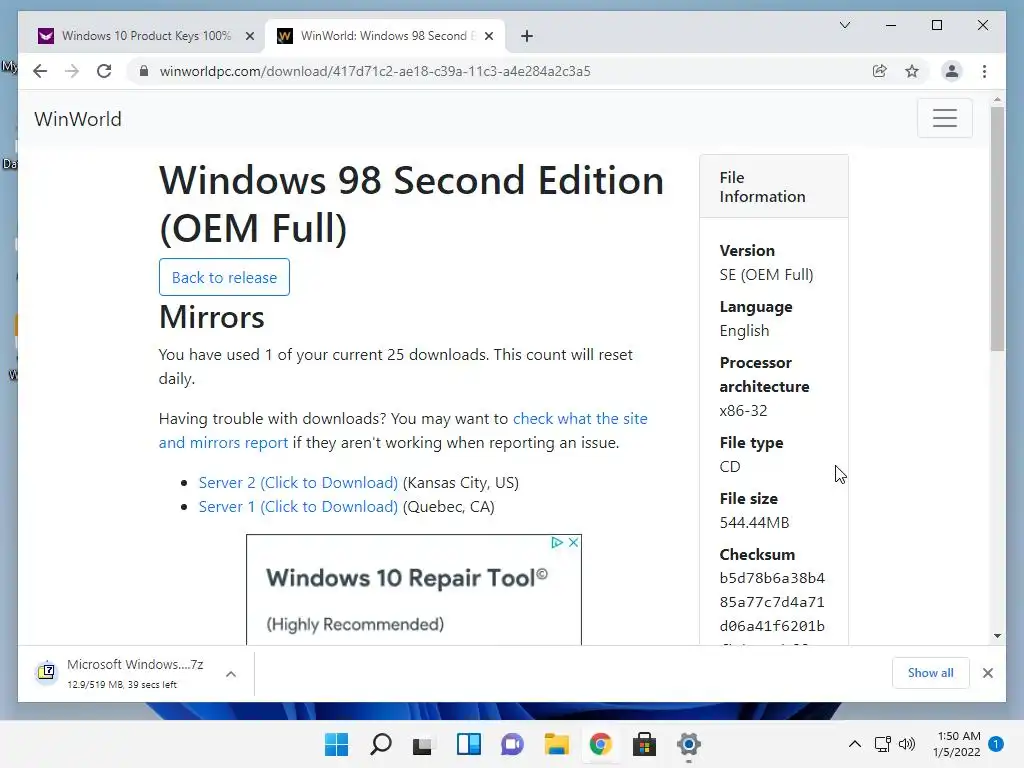Open Chrome three-dot menu
This screenshot has height=768, width=1024.
pyautogui.click(x=984, y=71)
